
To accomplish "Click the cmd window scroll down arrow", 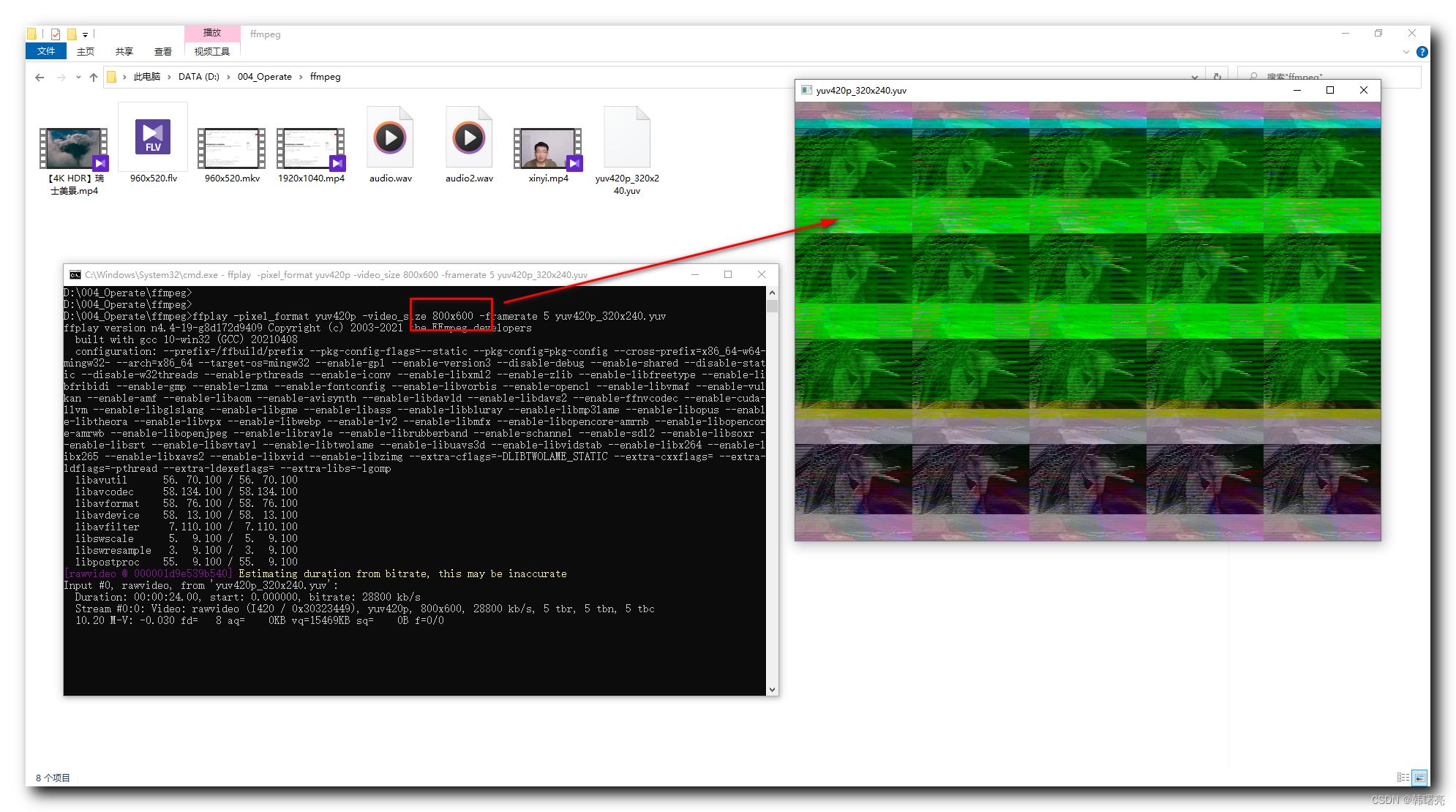I will [x=772, y=690].
